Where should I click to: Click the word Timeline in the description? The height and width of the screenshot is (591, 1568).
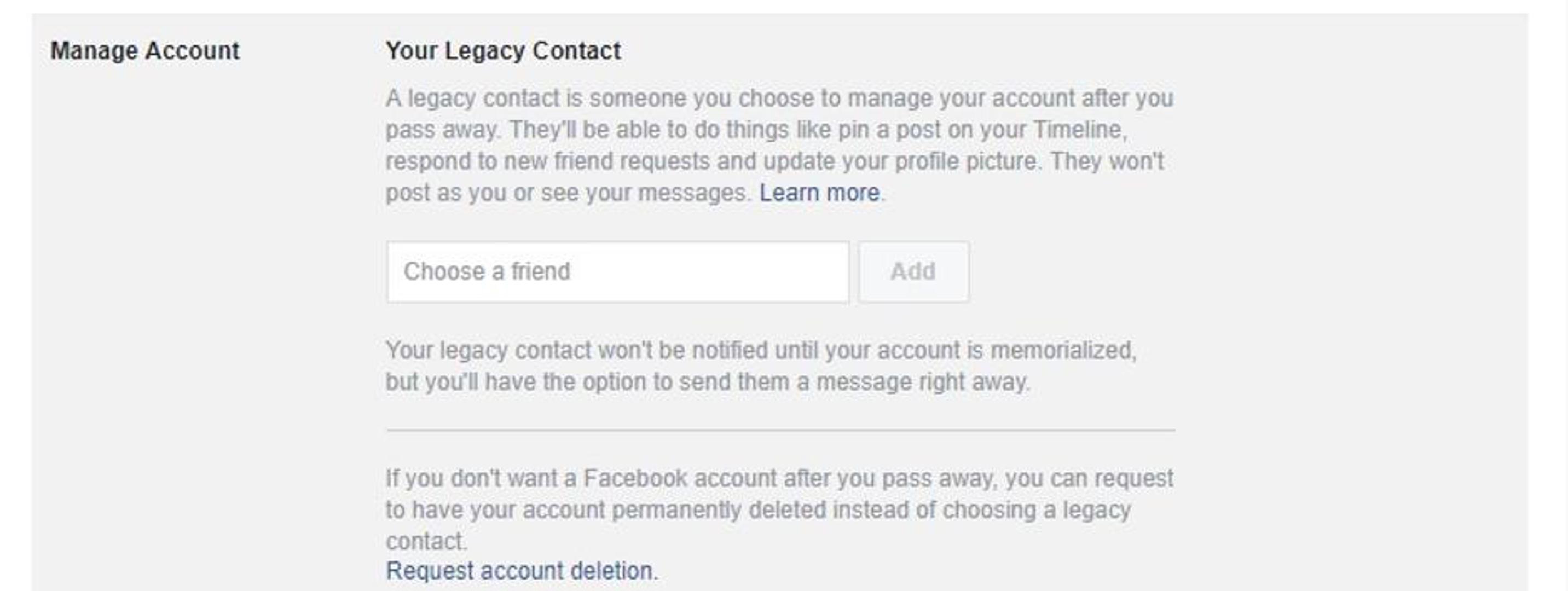pos(1078,130)
